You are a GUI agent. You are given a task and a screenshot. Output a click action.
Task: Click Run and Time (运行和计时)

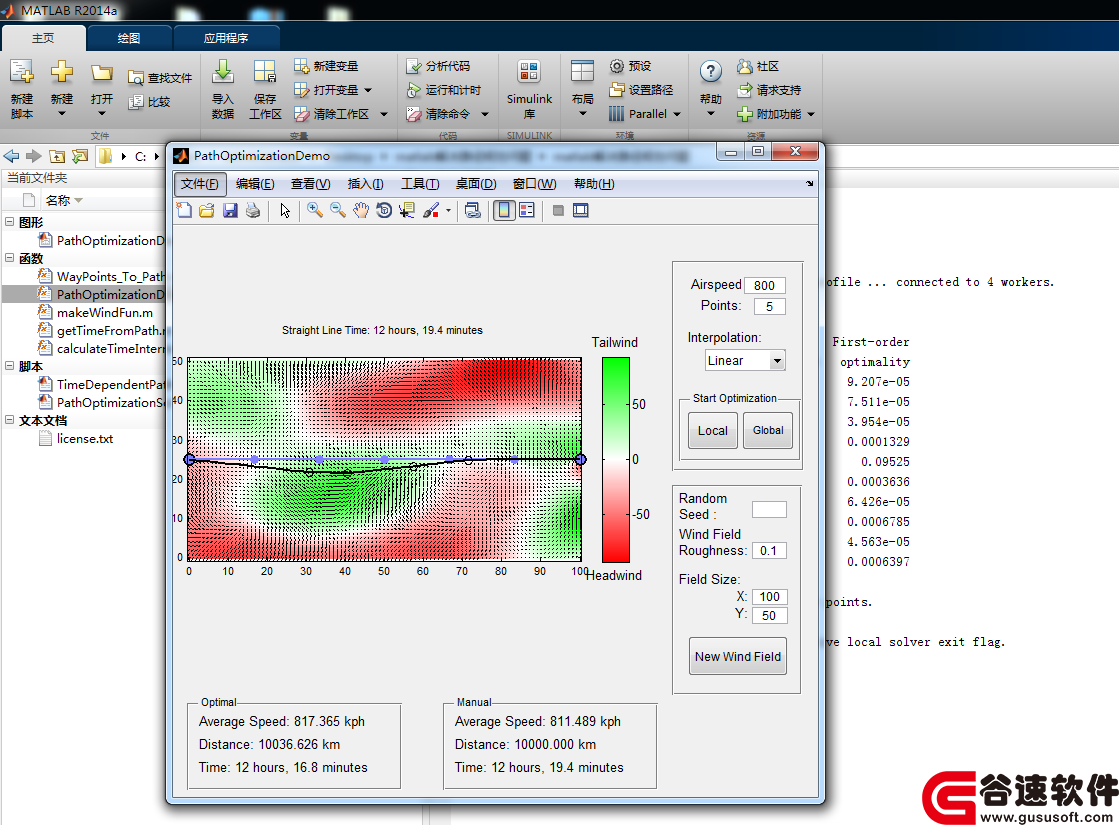(x=444, y=90)
